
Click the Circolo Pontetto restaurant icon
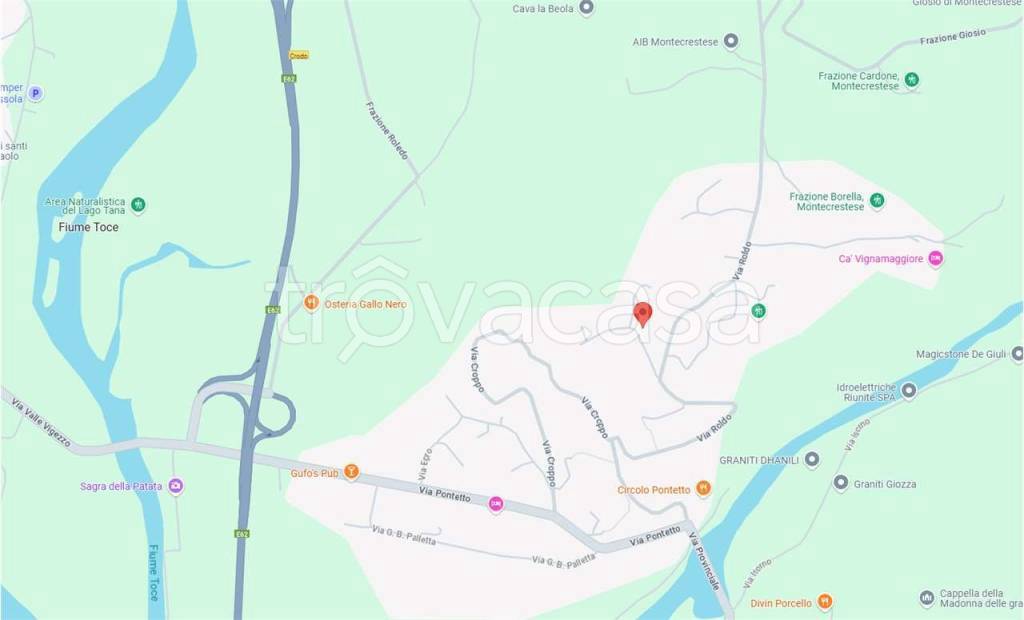[703, 488]
